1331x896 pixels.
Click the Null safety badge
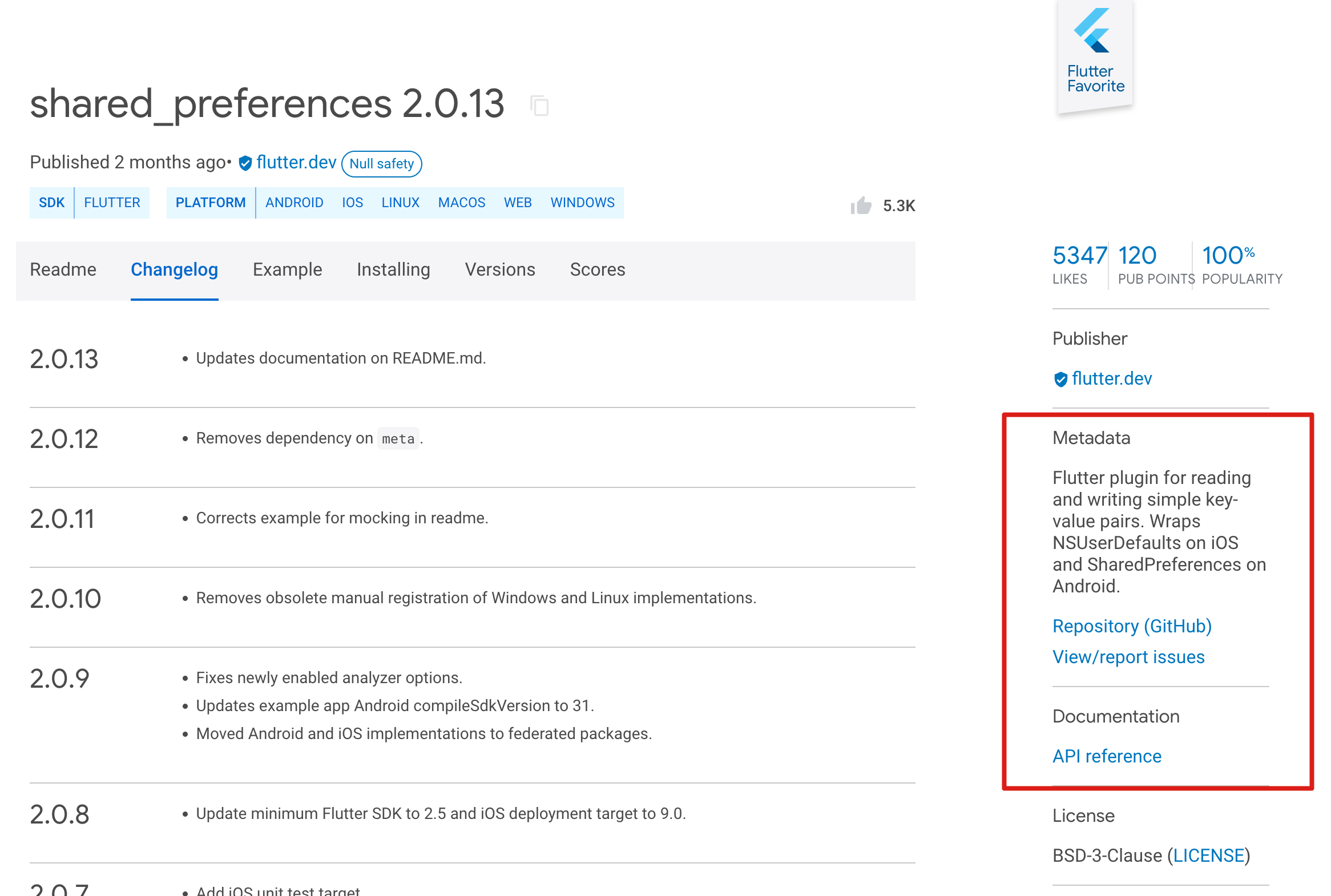coord(382,163)
